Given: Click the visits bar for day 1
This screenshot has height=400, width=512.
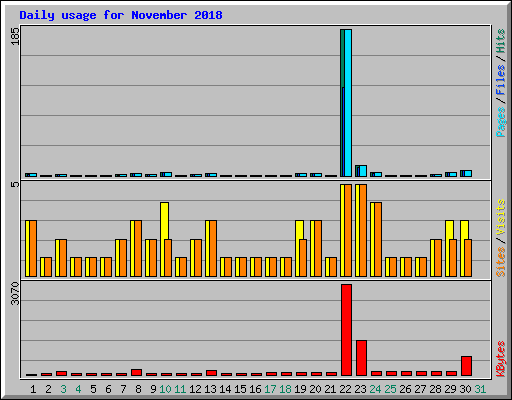Looking at the screenshot, I should tap(27, 248).
